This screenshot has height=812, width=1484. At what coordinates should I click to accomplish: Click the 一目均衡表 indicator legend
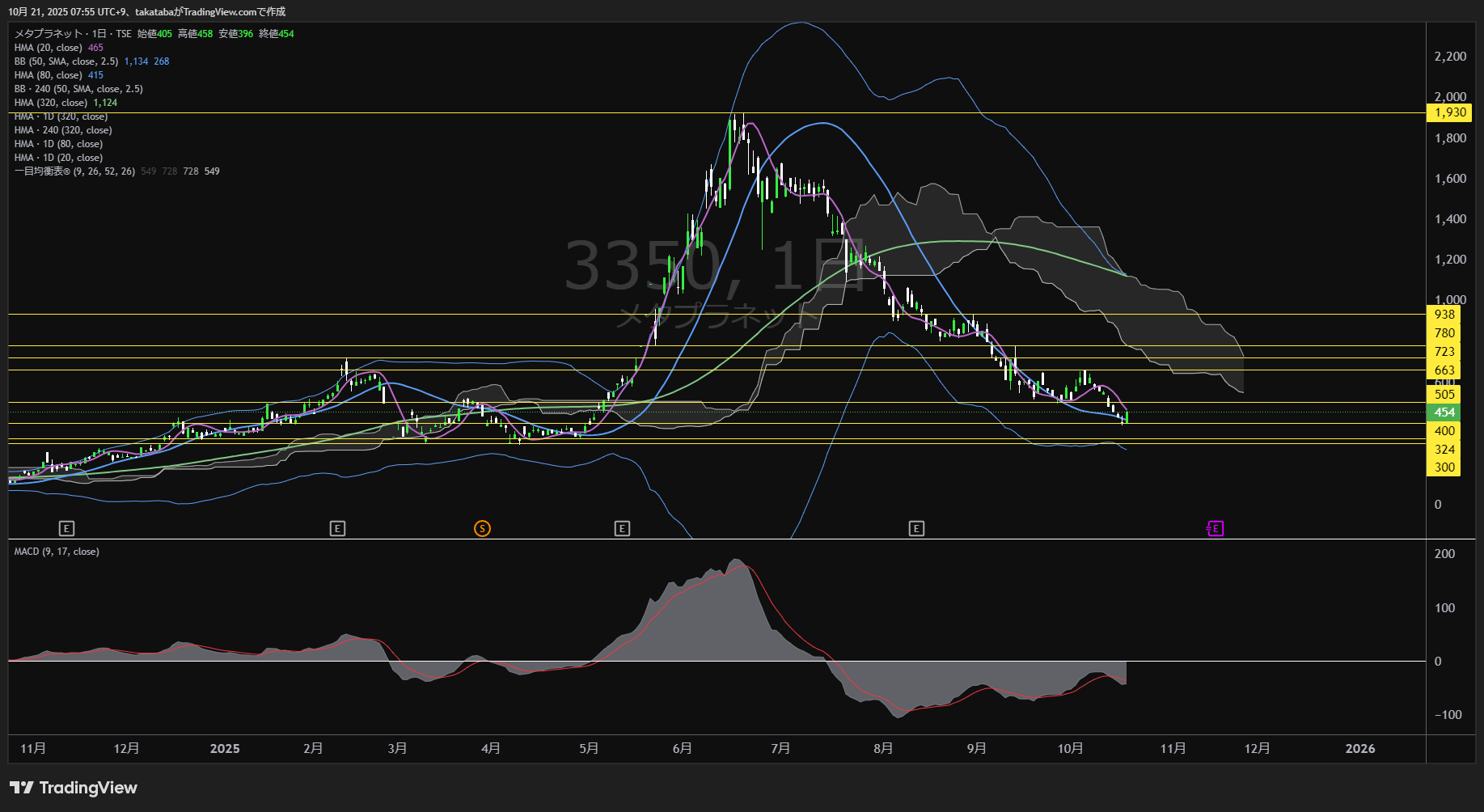pyautogui.click(x=74, y=171)
